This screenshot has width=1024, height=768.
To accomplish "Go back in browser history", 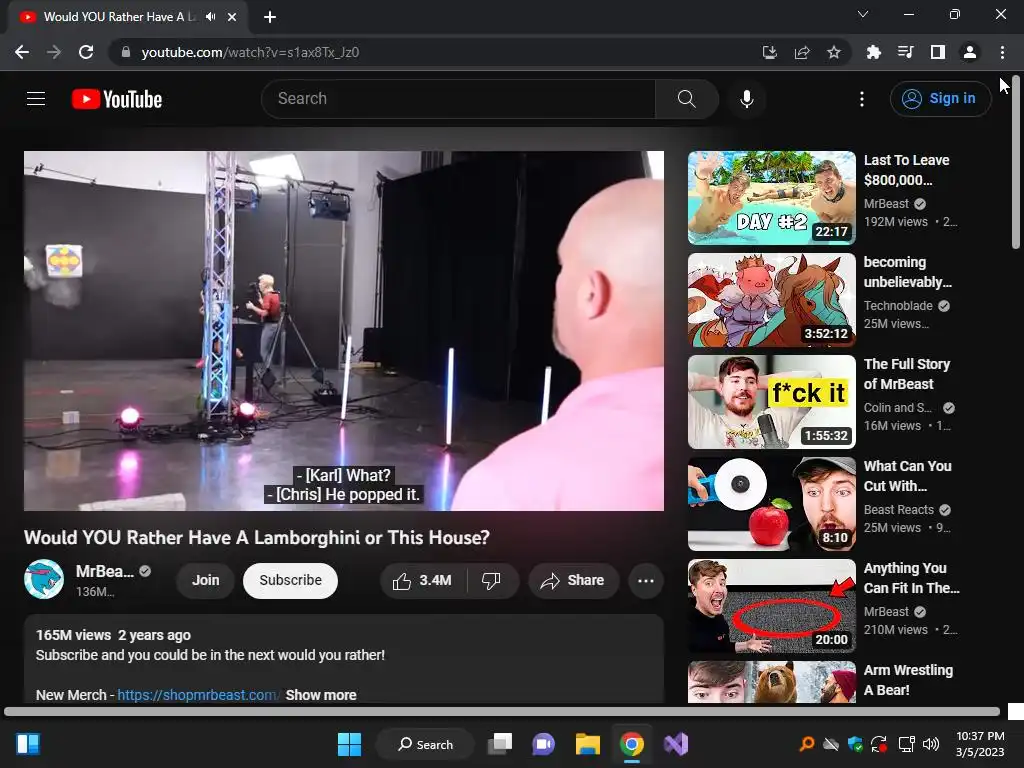I will click(22, 52).
